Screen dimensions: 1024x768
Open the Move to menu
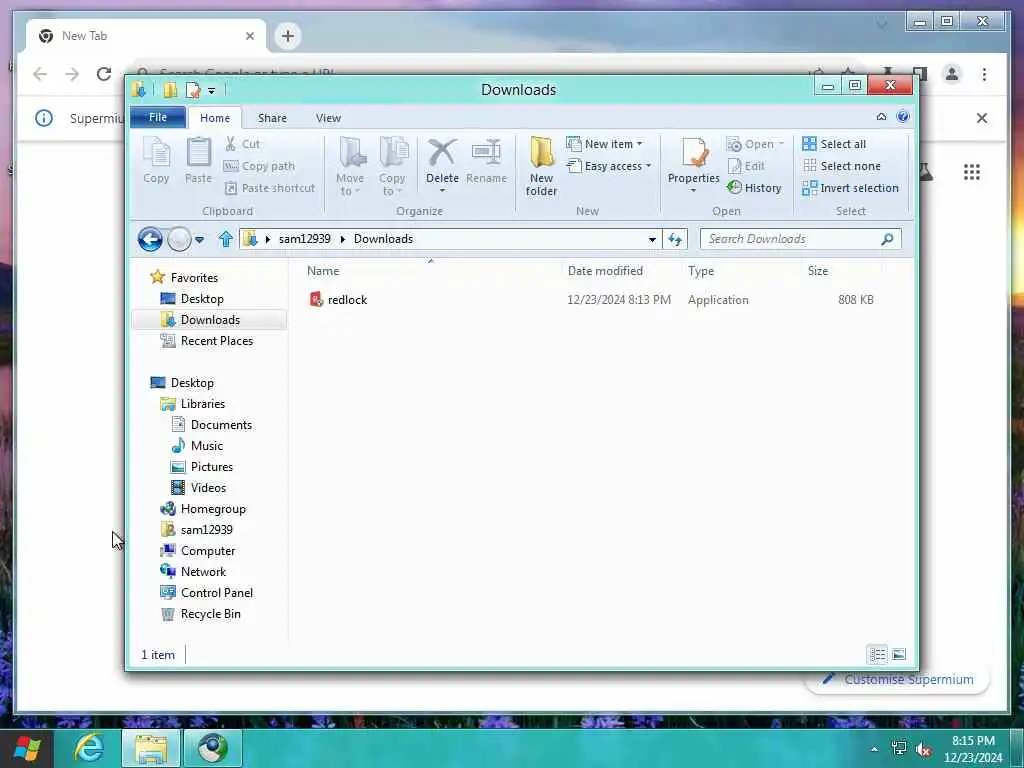(350, 167)
